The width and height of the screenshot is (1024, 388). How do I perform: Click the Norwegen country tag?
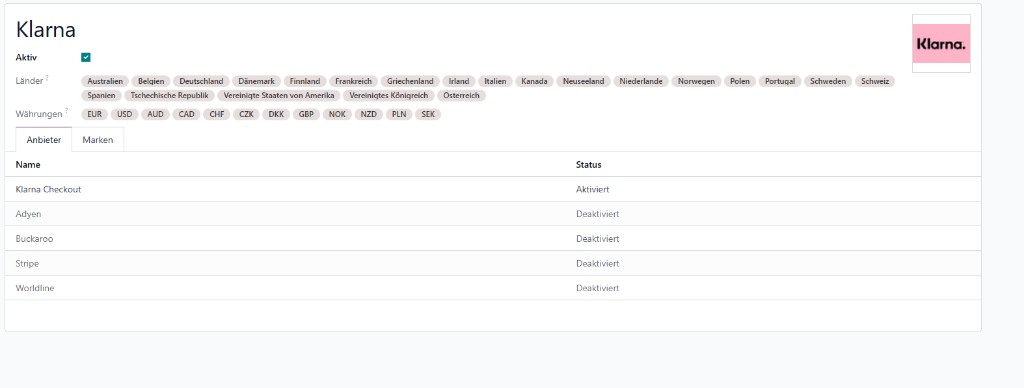(x=696, y=82)
